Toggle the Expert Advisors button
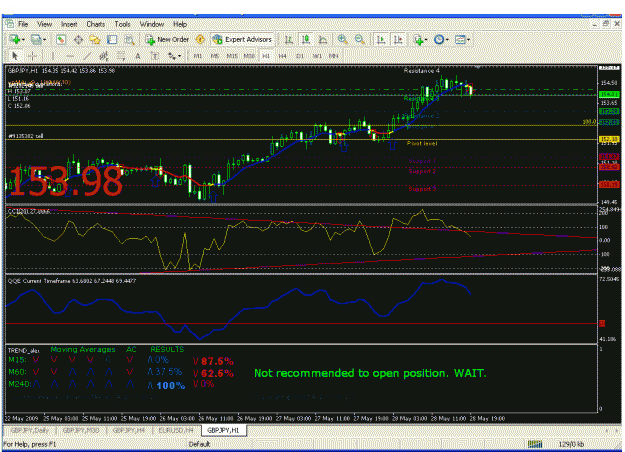Screen dimensions: 625x452 coord(242,39)
